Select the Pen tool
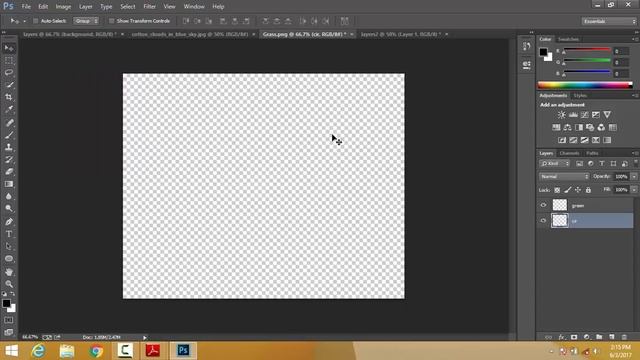 9,222
